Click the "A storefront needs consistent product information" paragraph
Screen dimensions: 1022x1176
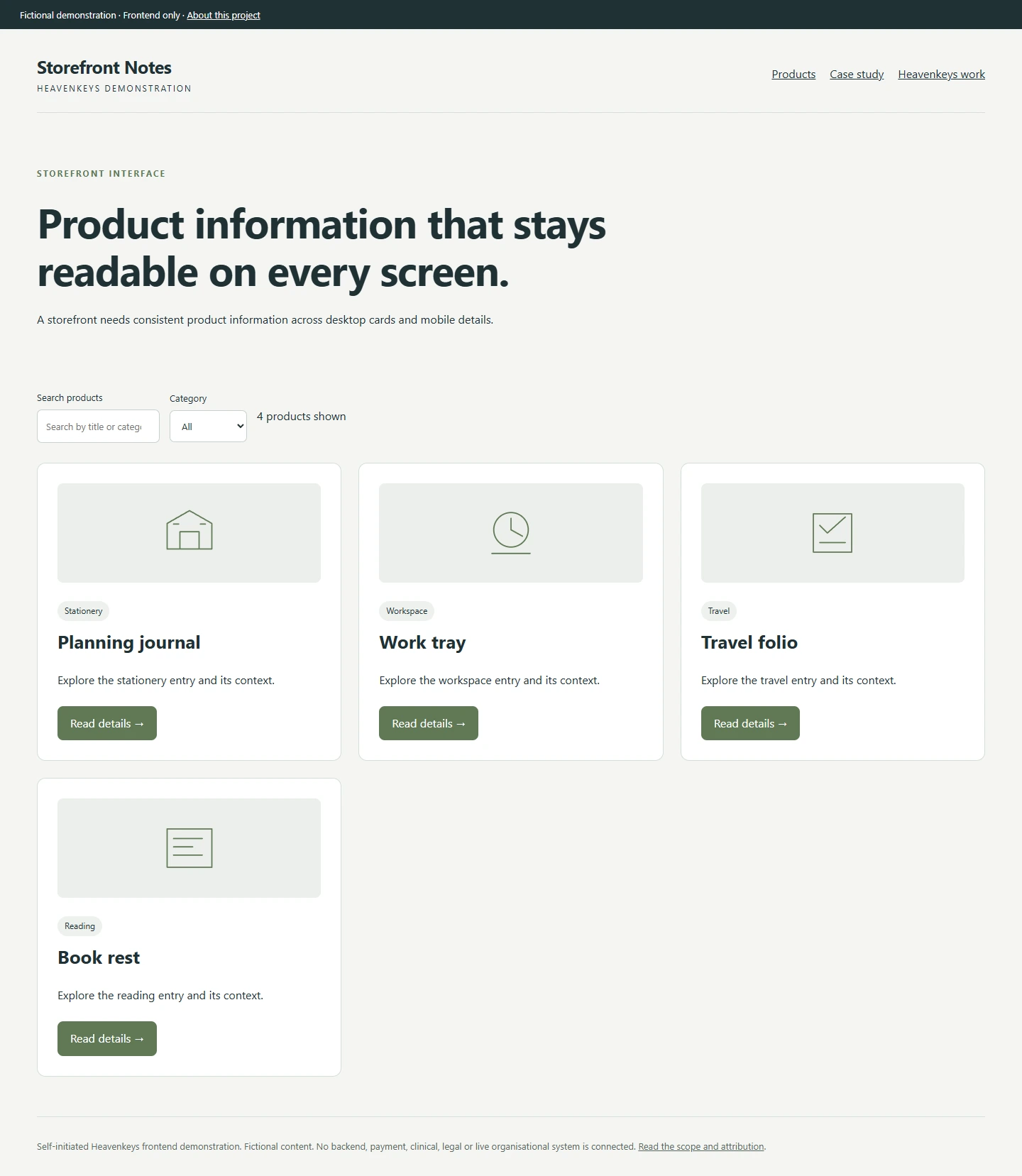point(265,320)
